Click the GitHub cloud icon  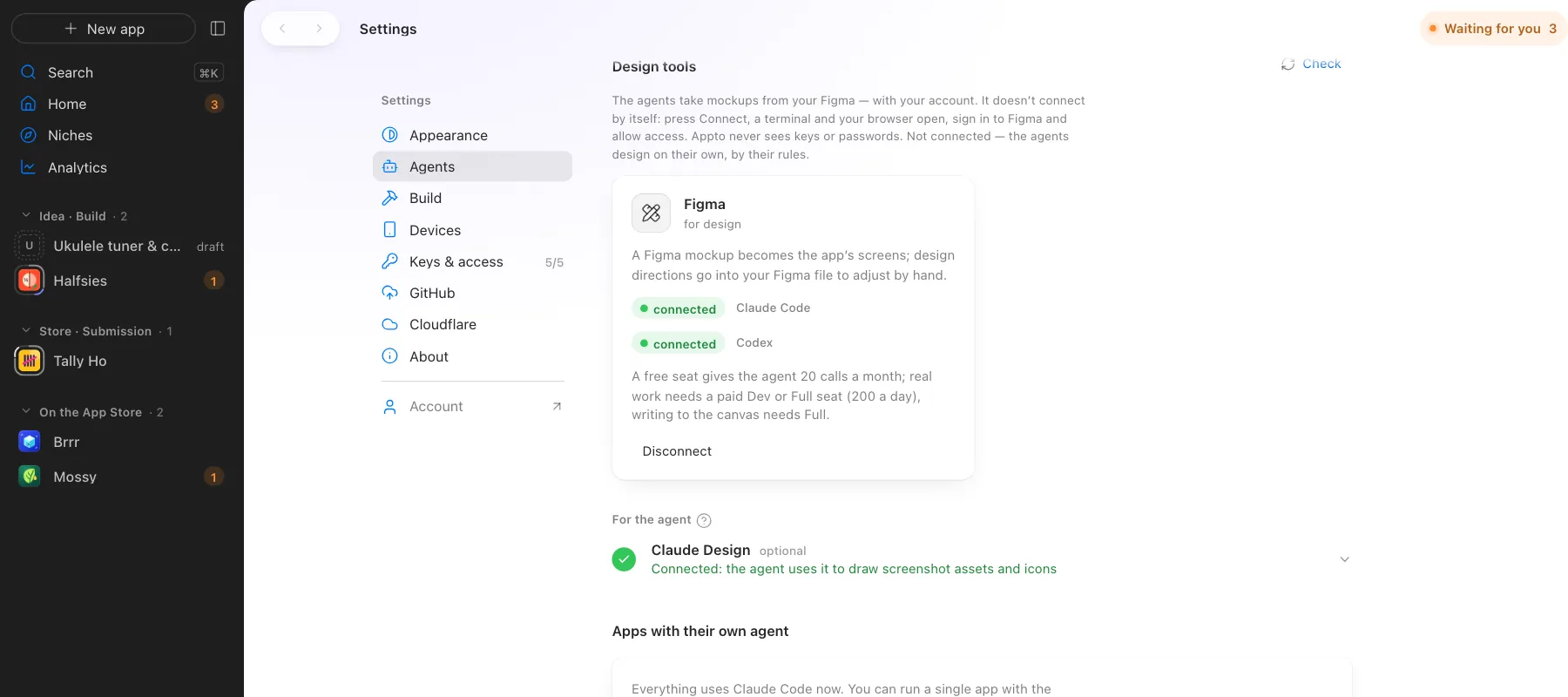coord(390,293)
